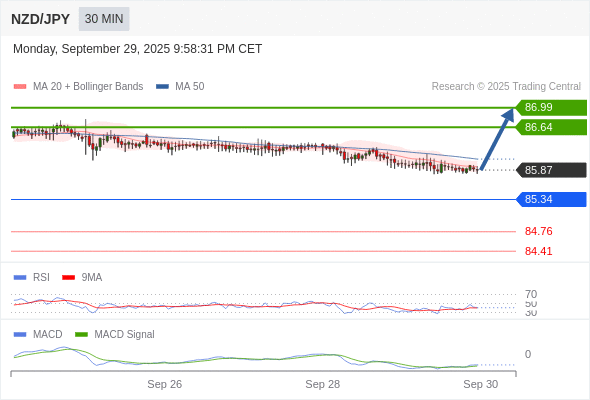Click the date and time 'Monday, September 29, 2025 9:58:31 PM CET'
Viewport: 590px width, 400px height.
[x=137, y=49]
